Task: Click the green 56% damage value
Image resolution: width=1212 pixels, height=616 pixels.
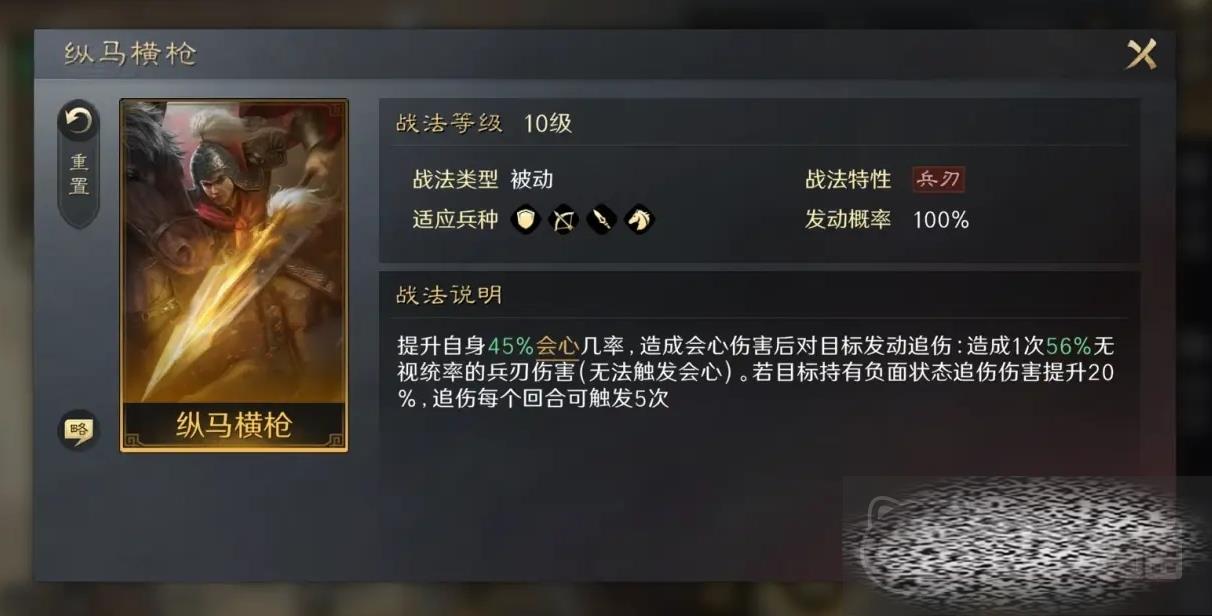Action: [x=1069, y=347]
